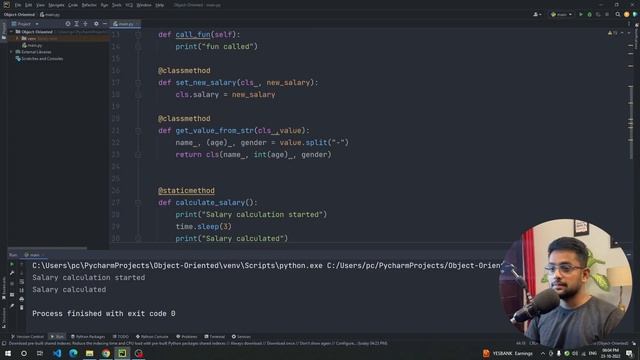The image size is (640, 360).
Task: Fold the calculate_salary method gutter marker
Action: tap(138, 203)
